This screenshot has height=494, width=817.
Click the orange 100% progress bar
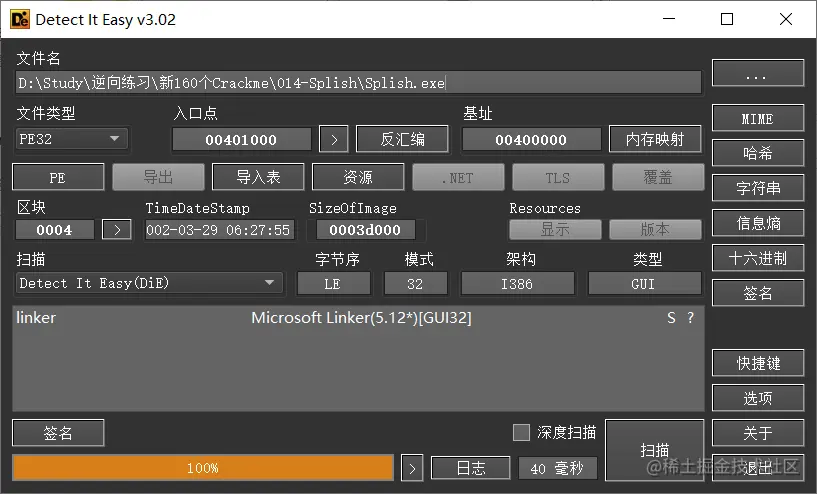tap(203, 468)
